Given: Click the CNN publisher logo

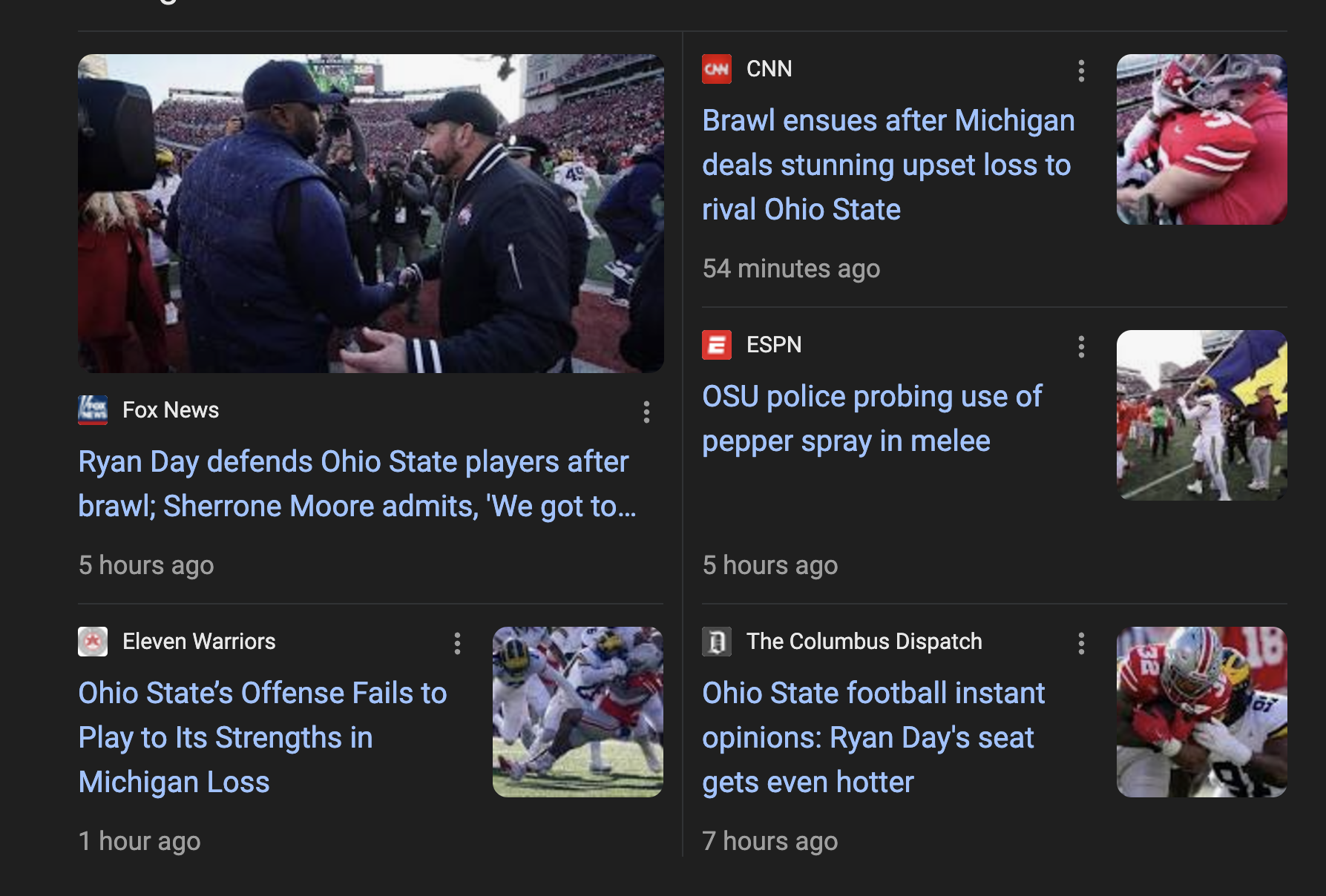Looking at the screenshot, I should 716,68.
